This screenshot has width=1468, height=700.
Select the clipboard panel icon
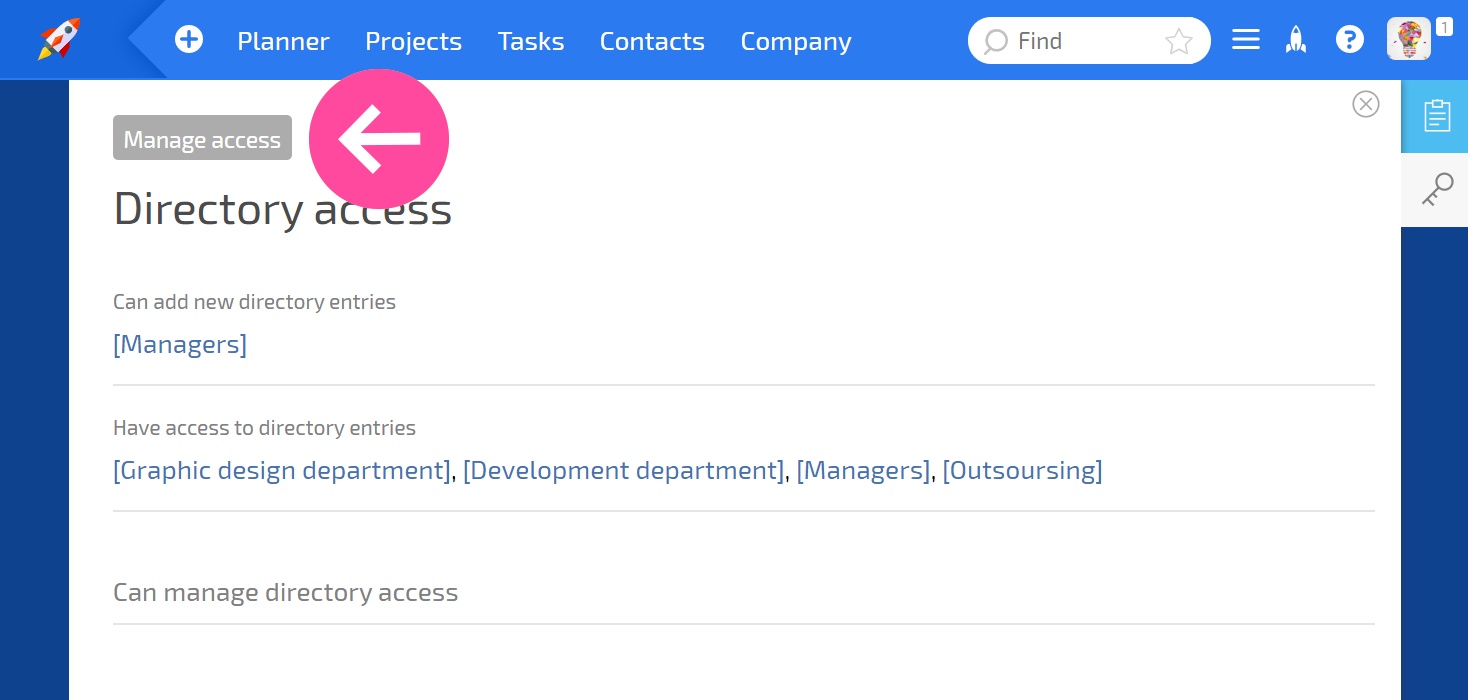(1437, 116)
